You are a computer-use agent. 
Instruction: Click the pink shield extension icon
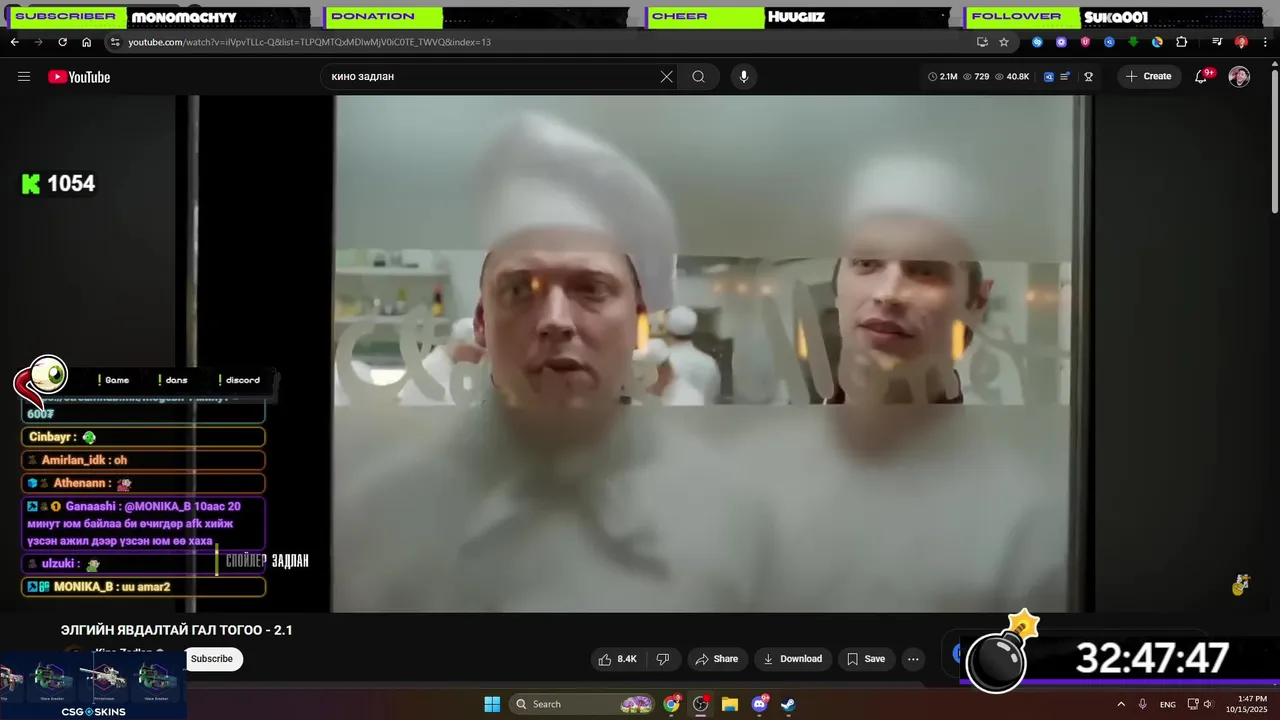pyautogui.click(x=1085, y=42)
